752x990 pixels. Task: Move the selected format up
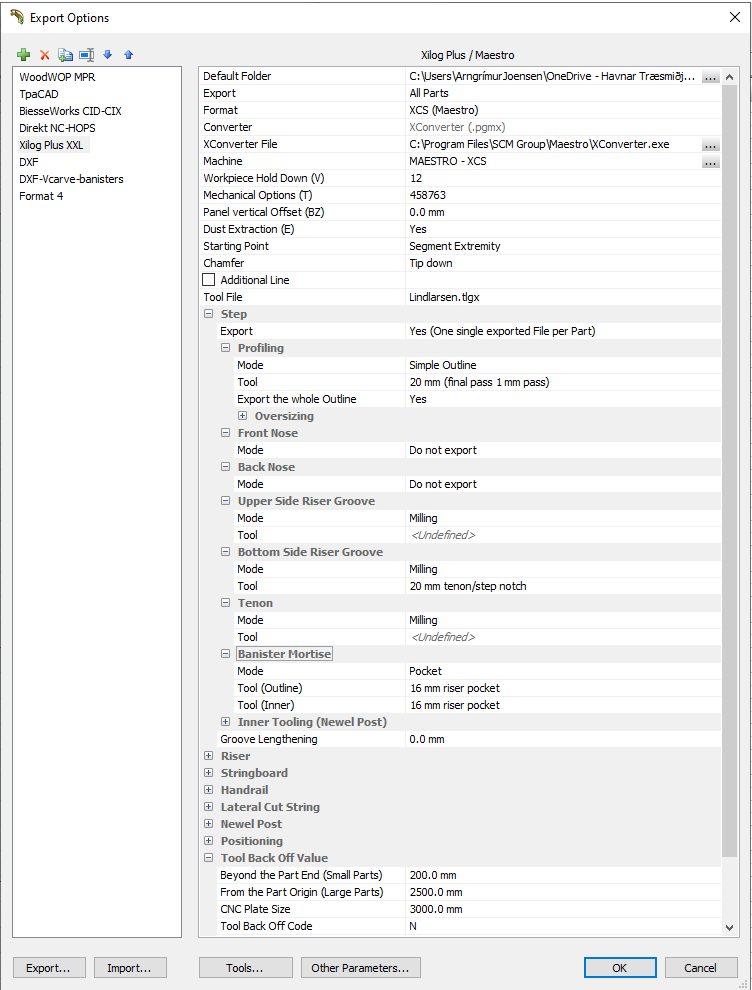(x=129, y=55)
